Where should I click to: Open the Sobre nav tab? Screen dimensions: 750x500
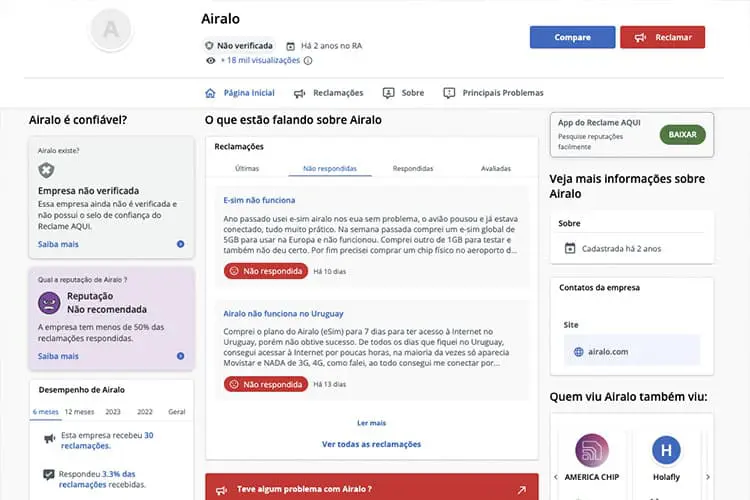pos(403,93)
